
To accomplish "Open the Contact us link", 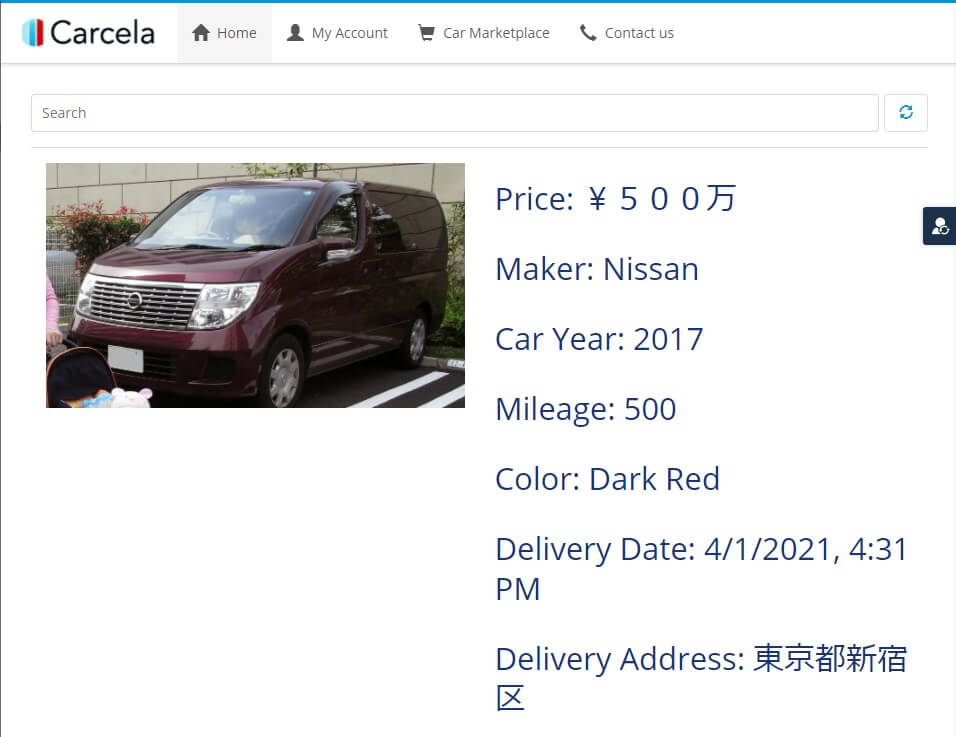I will [x=626, y=33].
